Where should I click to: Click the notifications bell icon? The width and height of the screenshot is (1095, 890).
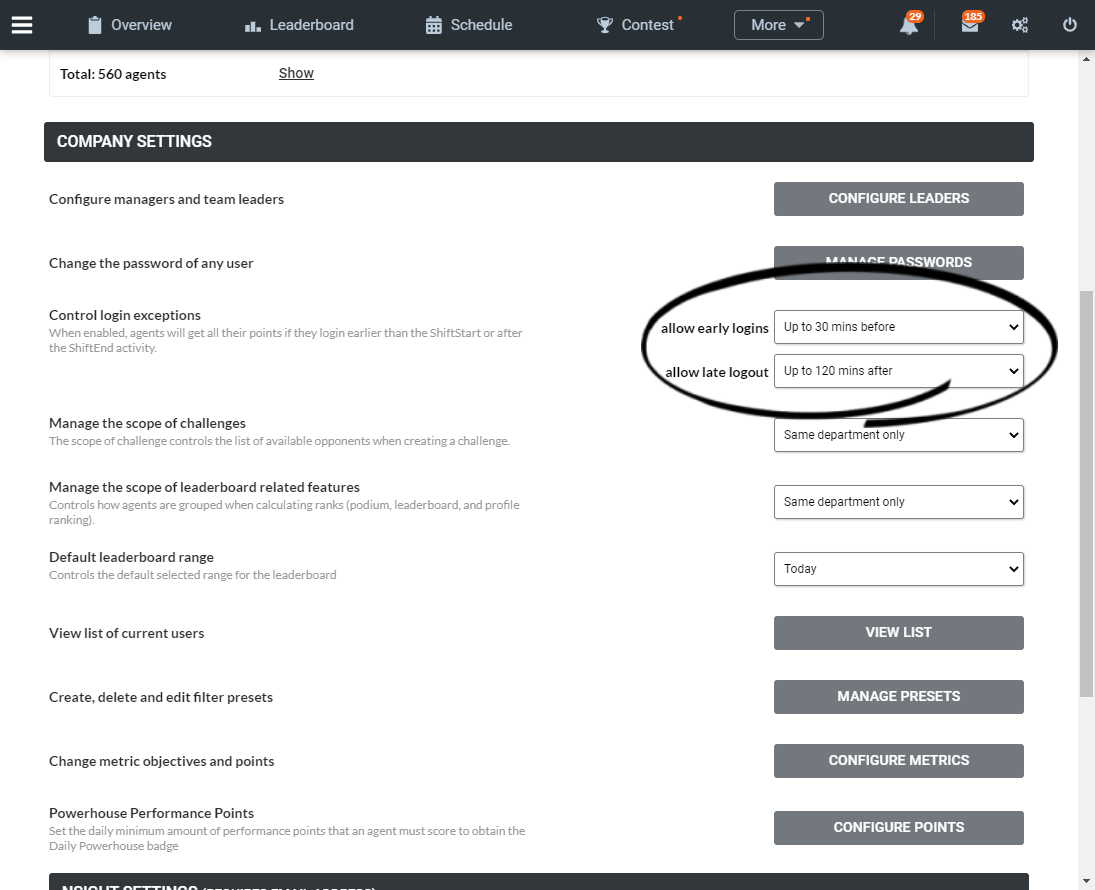(909, 25)
